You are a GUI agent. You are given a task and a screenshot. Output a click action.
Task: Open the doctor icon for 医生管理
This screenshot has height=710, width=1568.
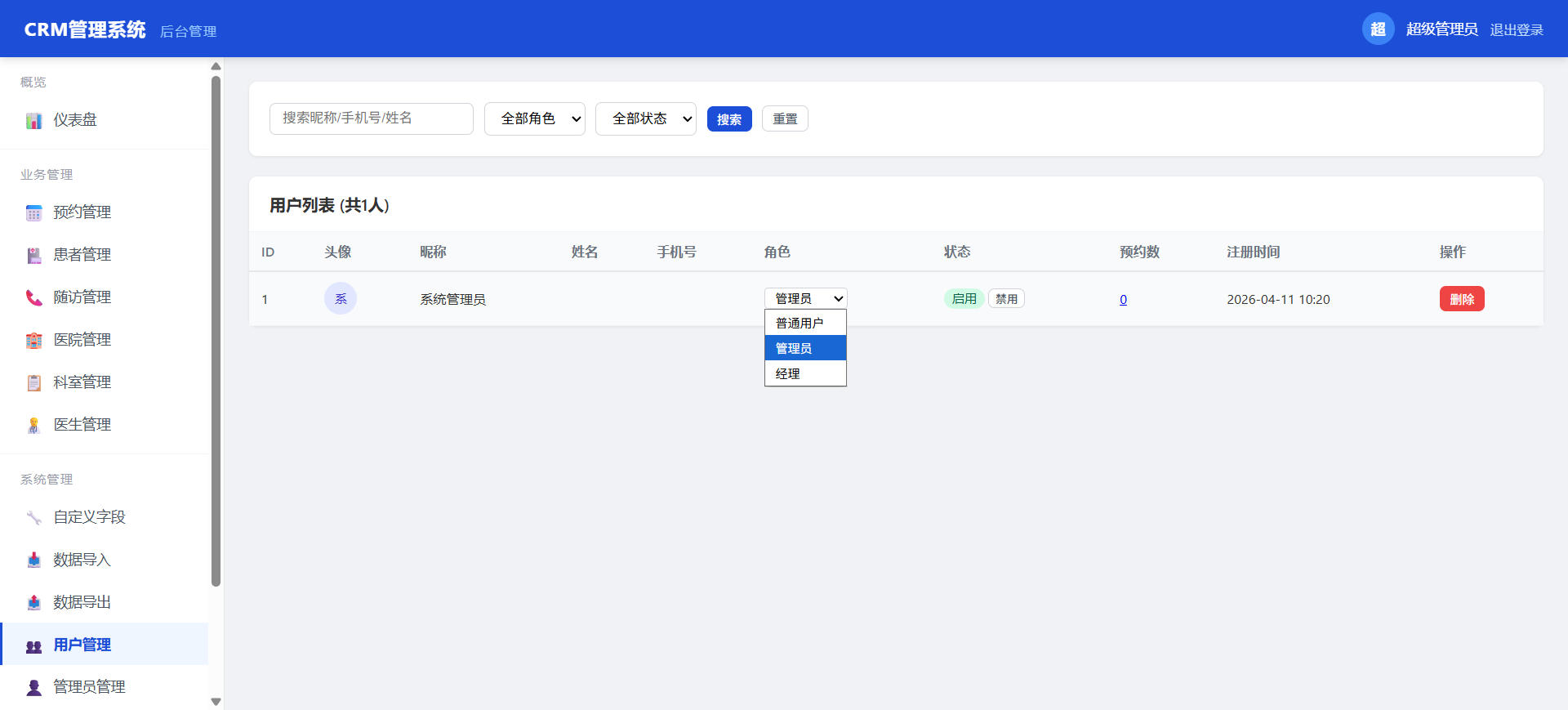33,426
